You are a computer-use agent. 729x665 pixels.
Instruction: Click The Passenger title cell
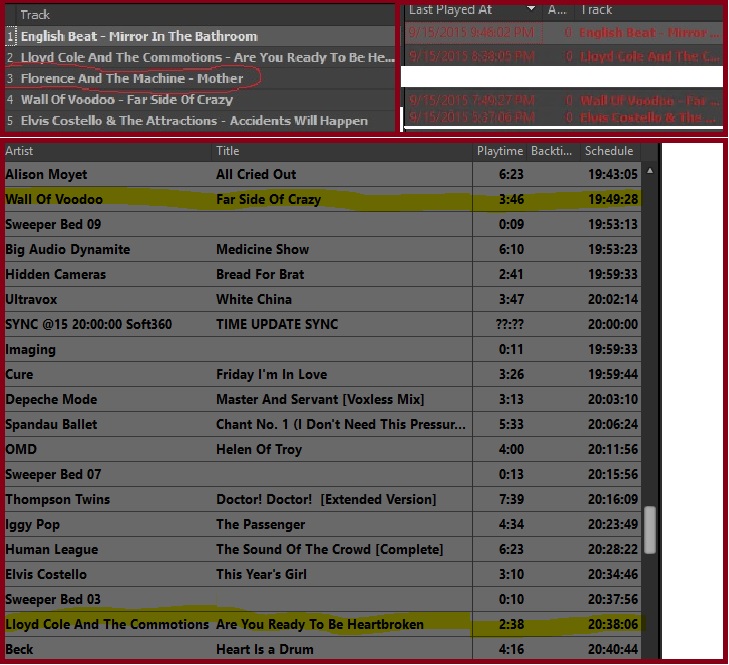pos(260,524)
